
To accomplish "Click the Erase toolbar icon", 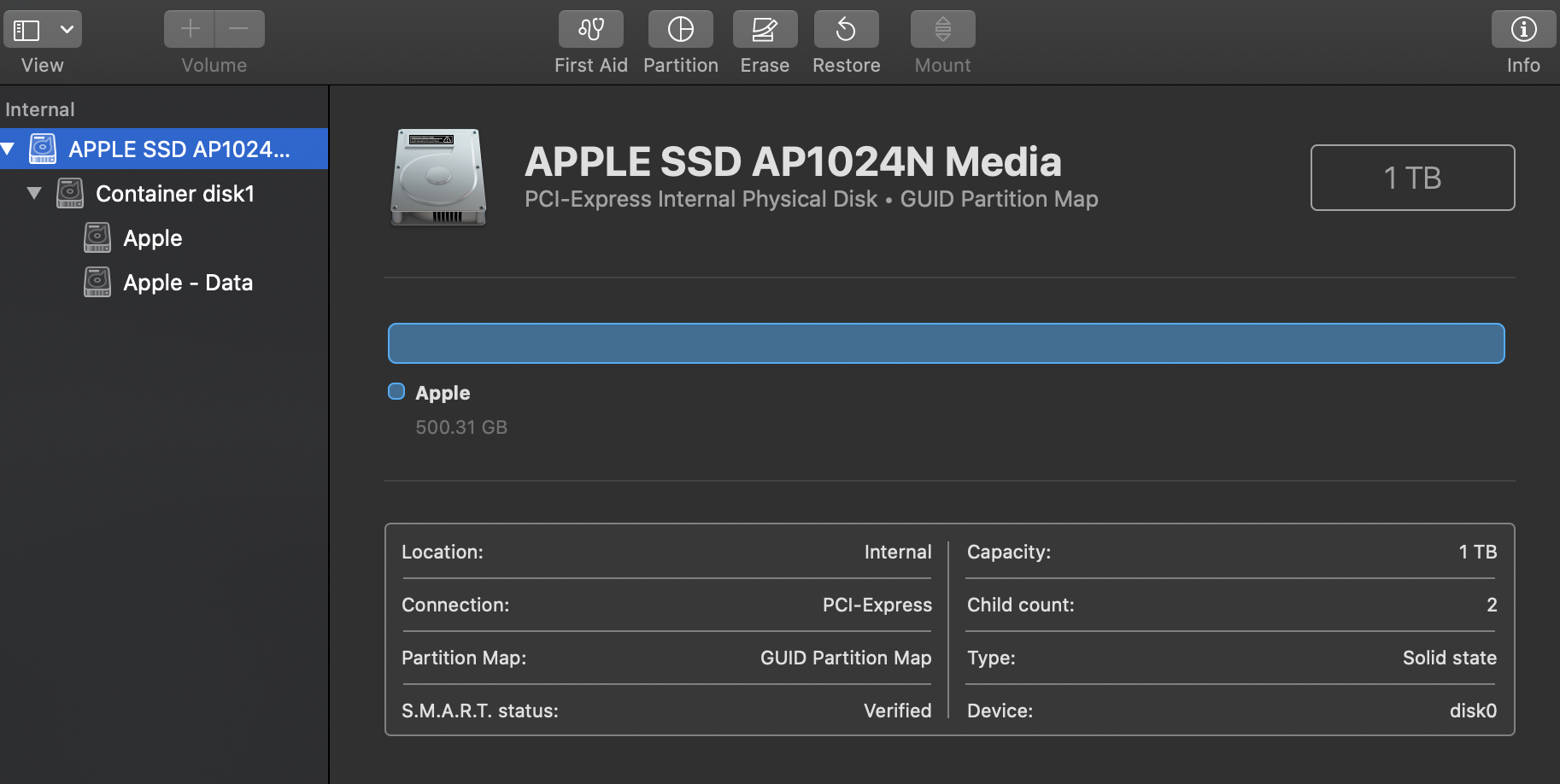I will [765, 30].
